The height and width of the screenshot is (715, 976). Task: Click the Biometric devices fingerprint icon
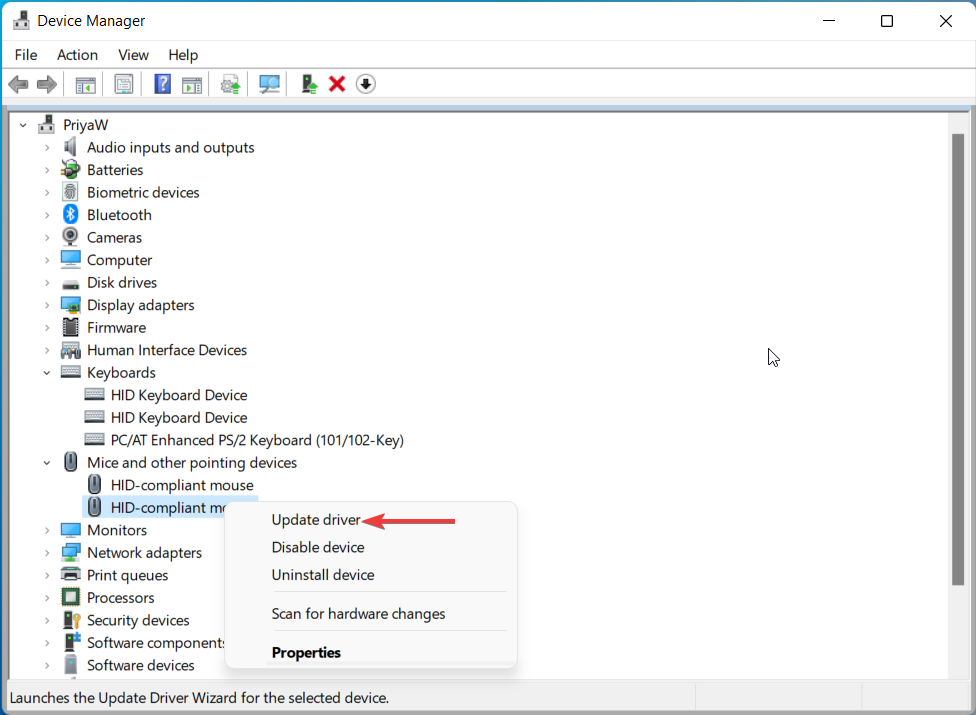70,192
